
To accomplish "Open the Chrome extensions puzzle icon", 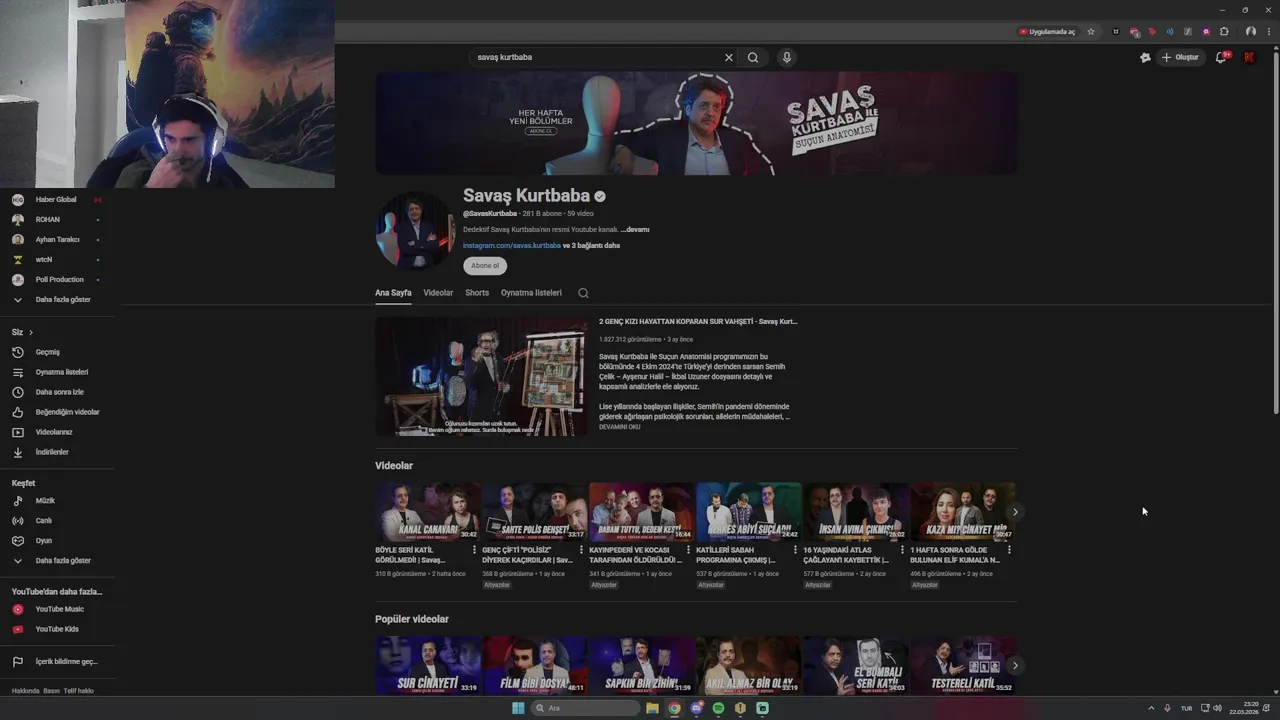I will [x=1224, y=32].
